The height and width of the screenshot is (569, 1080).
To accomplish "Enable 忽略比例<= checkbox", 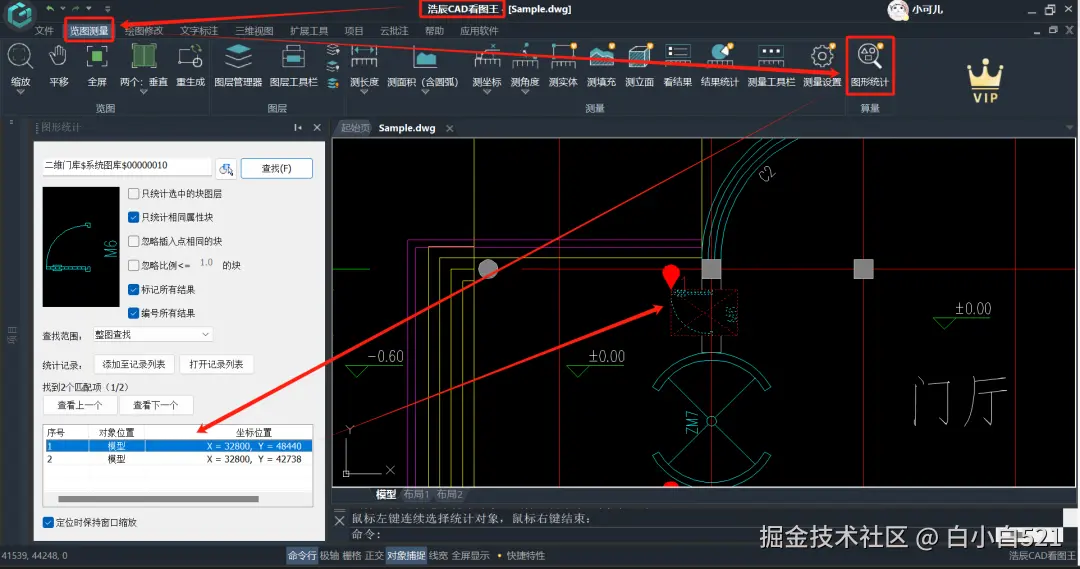I will pyautogui.click(x=134, y=265).
